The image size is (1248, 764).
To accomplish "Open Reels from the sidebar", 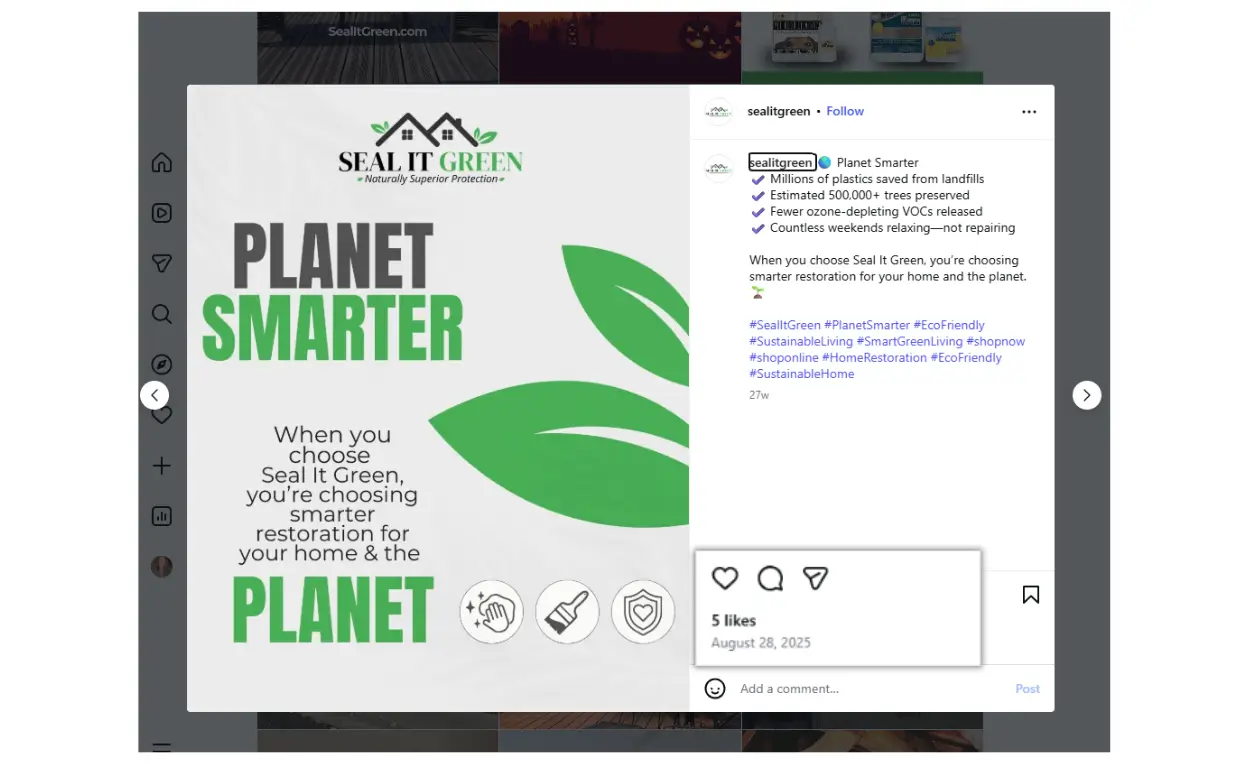I will [162, 213].
